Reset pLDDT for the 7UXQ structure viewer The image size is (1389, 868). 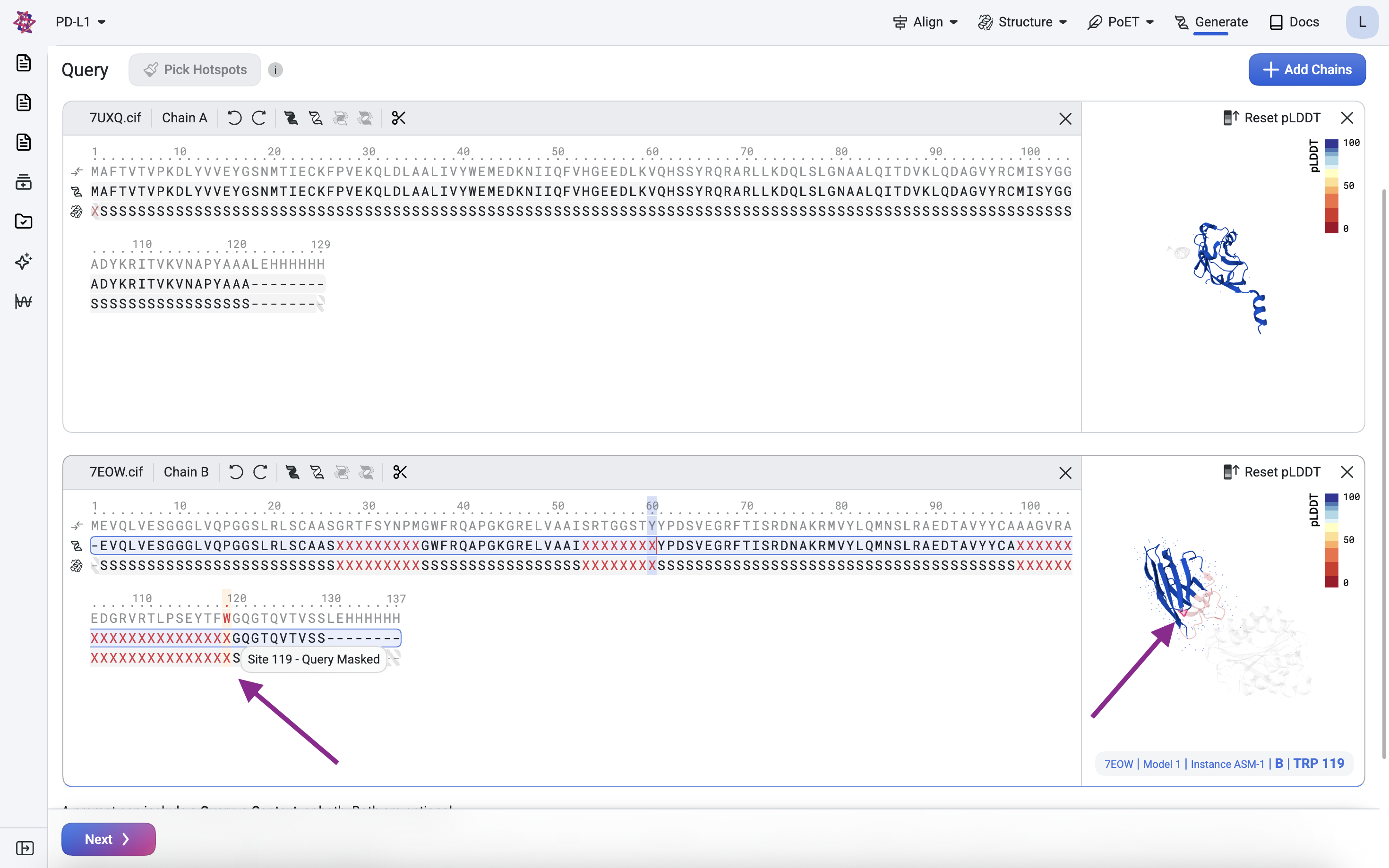click(x=1271, y=118)
